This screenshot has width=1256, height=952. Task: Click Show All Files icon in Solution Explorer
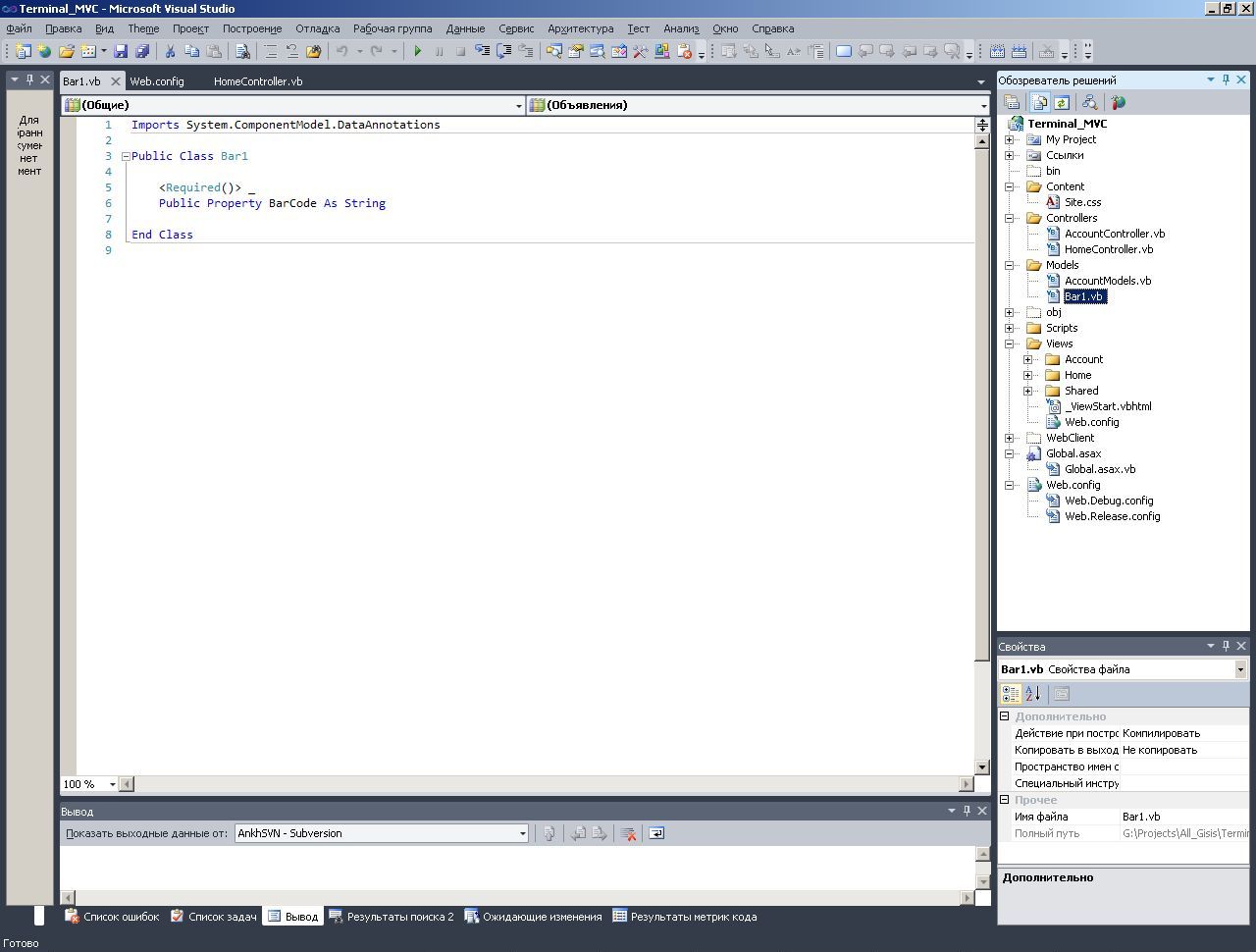1039,102
